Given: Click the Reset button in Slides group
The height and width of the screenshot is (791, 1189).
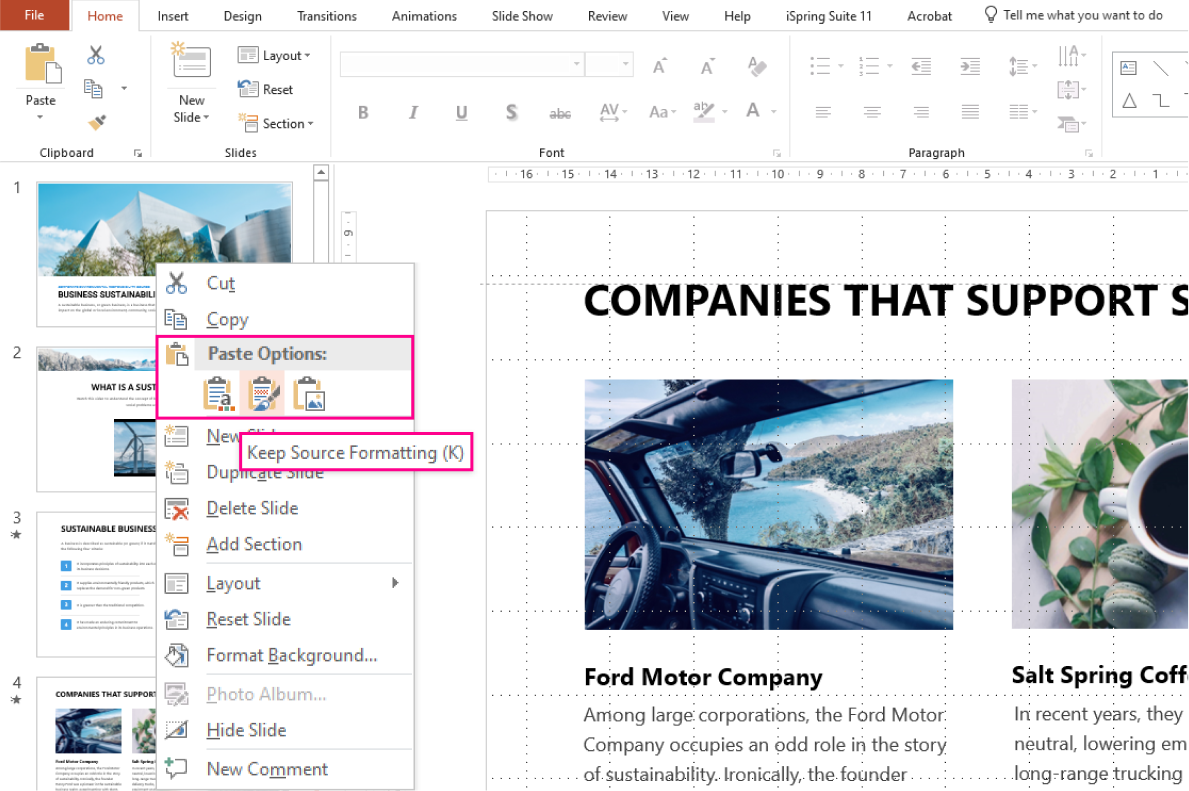Looking at the screenshot, I should coord(265,89).
